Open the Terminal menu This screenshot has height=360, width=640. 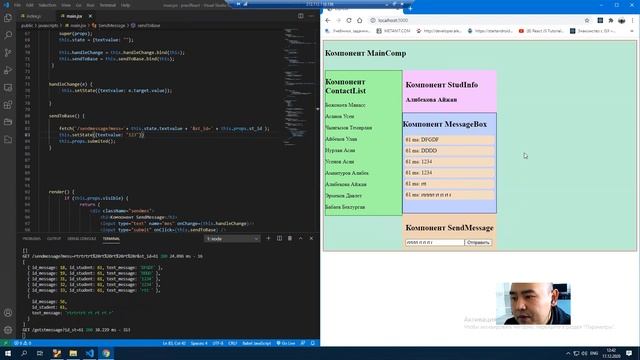107,5
